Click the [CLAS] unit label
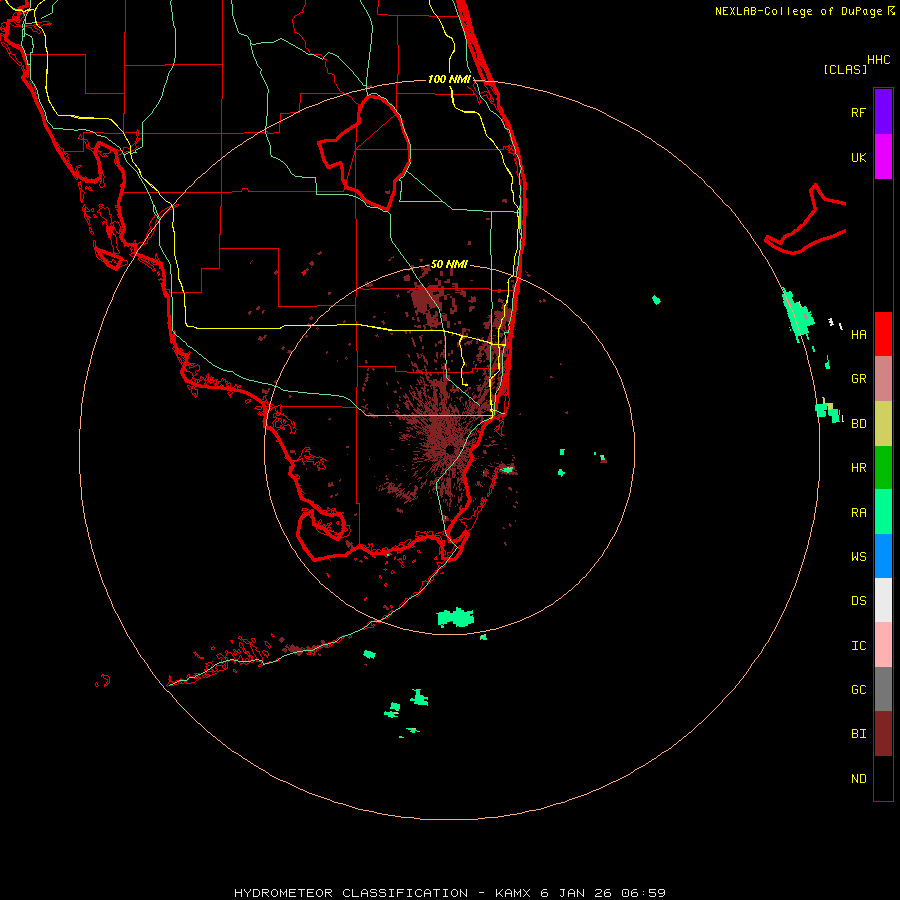The image size is (900, 900). [845, 69]
